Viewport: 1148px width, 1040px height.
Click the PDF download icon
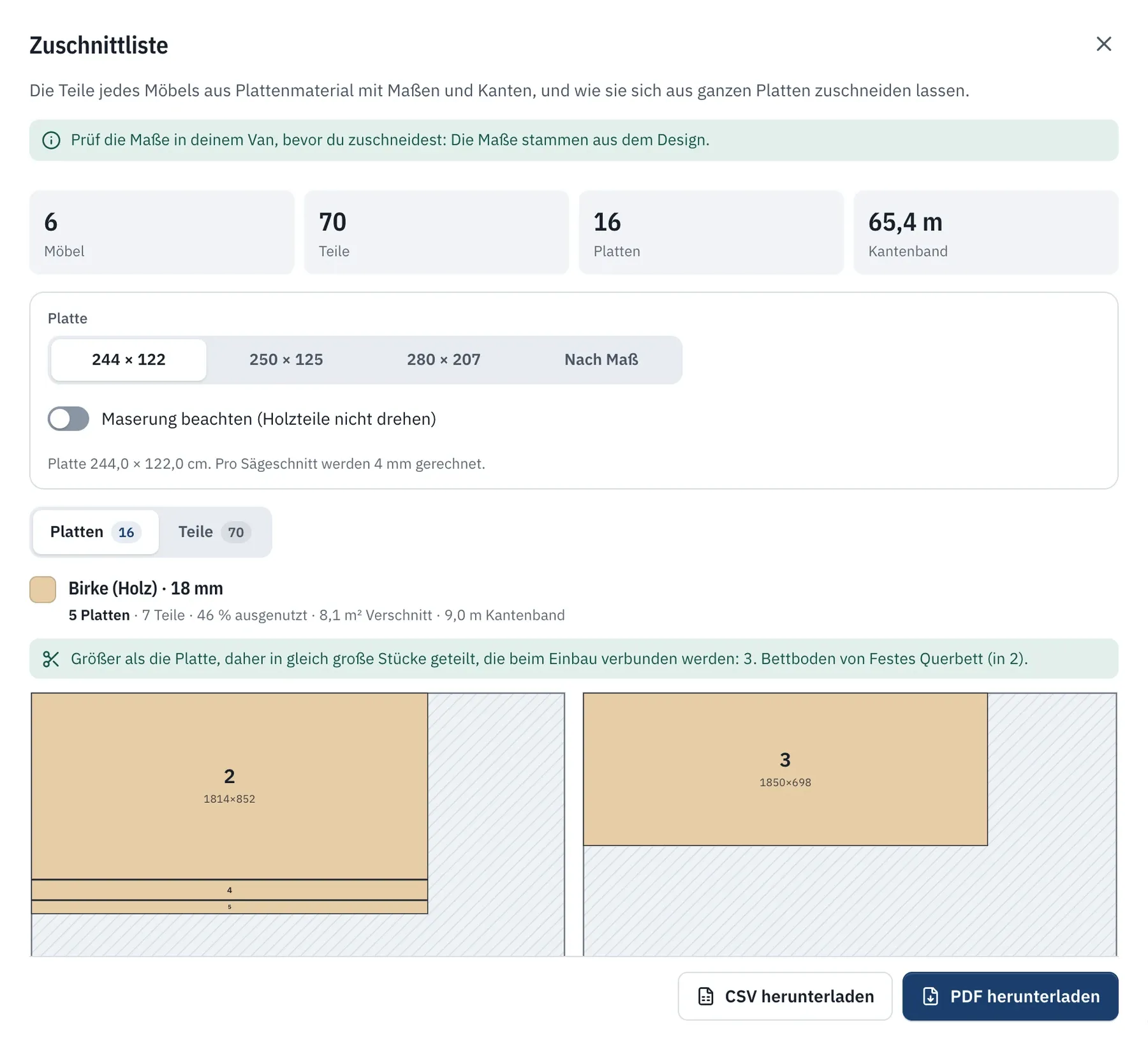pos(931,996)
